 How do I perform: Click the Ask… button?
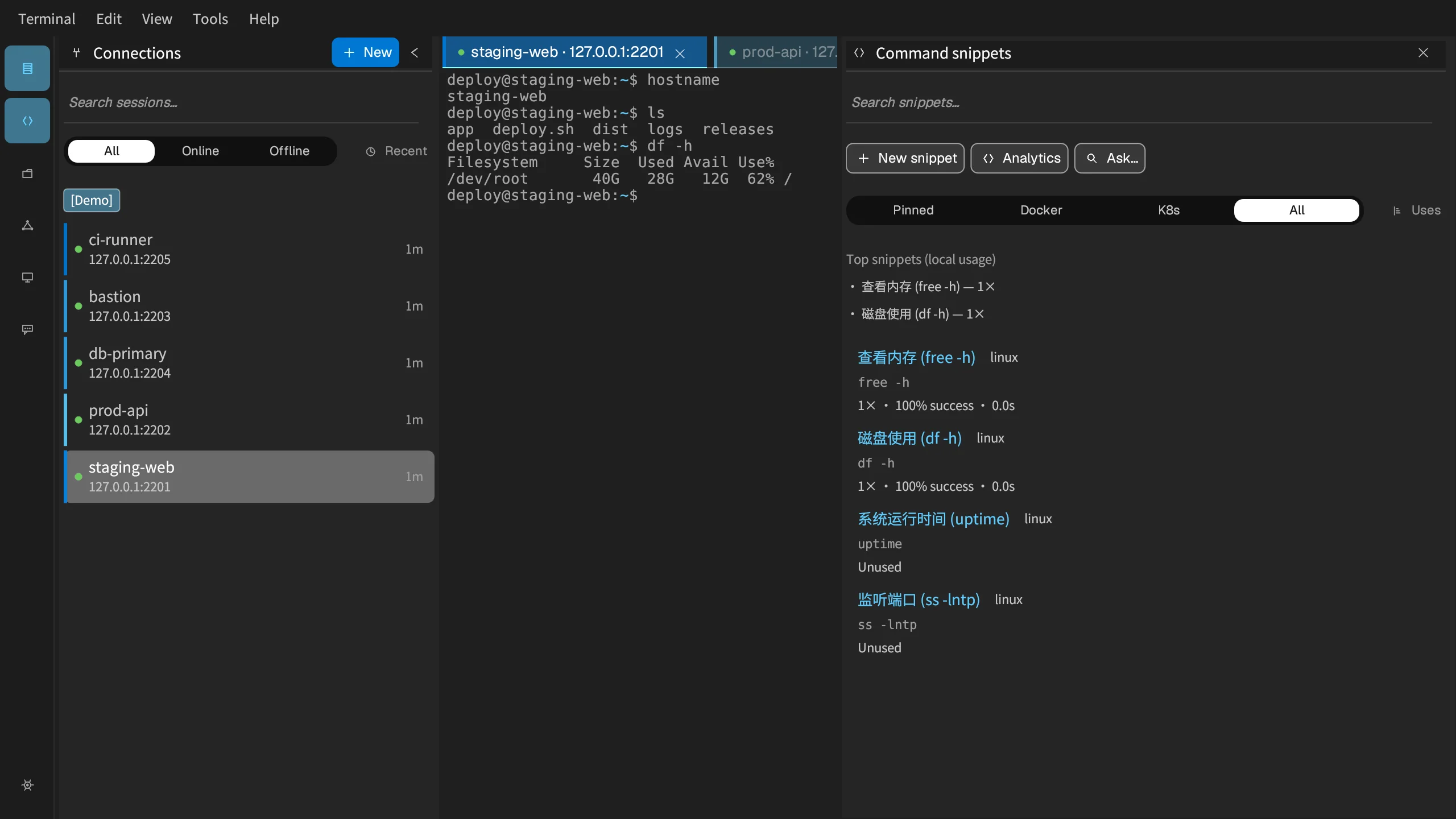(1110, 158)
